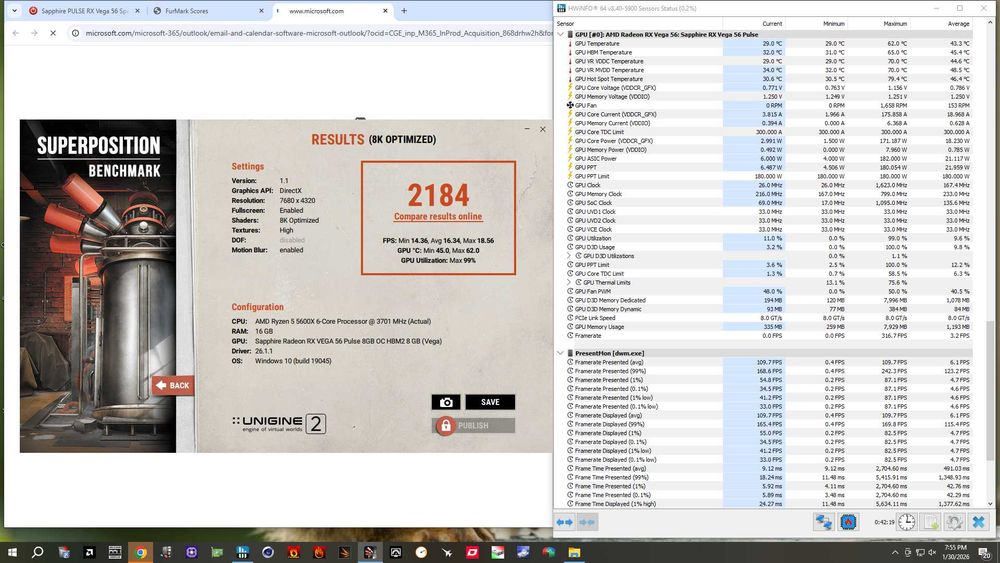This screenshot has width=1000, height=563.
Task: Open HWiNFO remote network connection icon
Action: [x=823, y=522]
